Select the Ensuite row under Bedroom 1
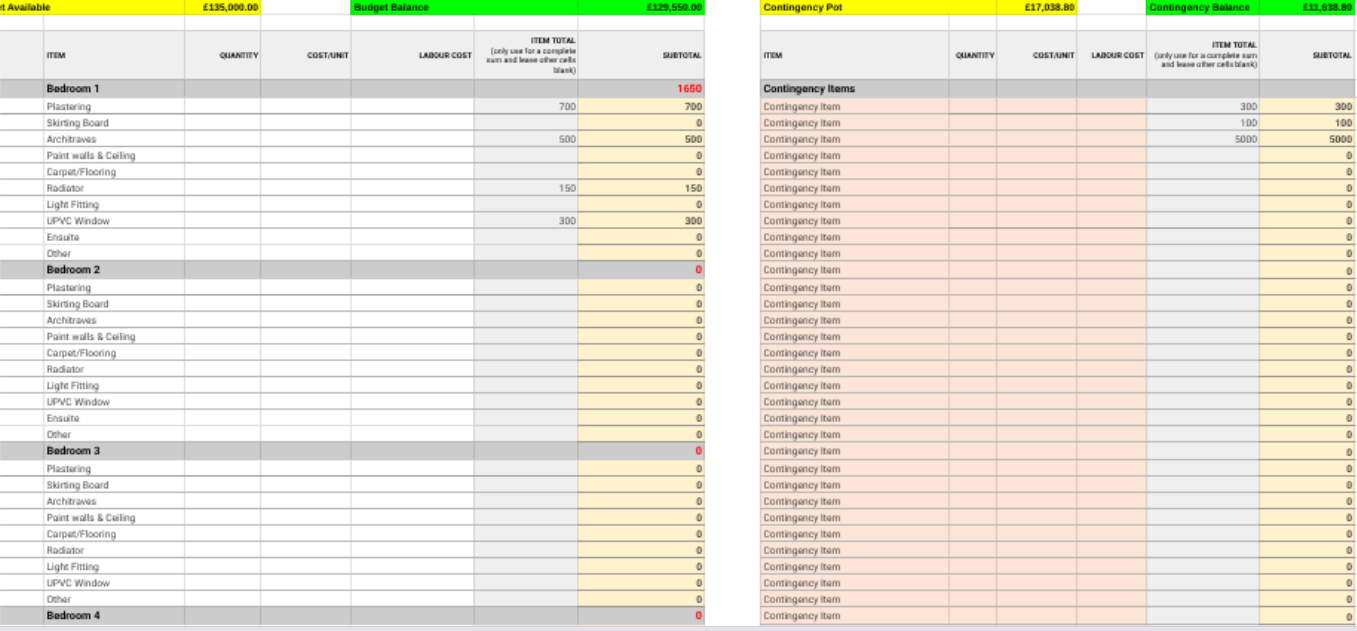 tap(62, 237)
